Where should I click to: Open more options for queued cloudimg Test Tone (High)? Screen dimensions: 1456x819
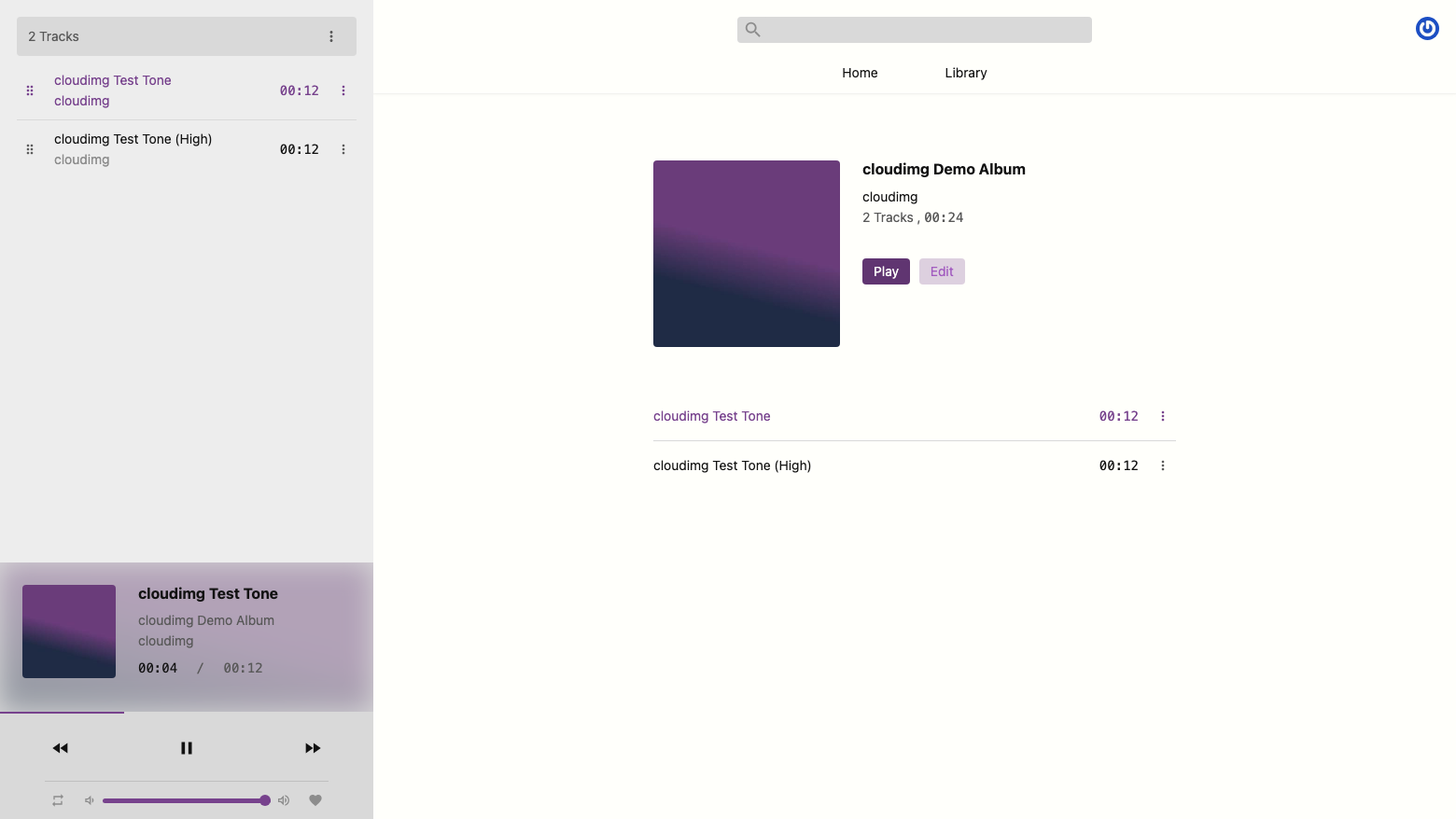[343, 149]
